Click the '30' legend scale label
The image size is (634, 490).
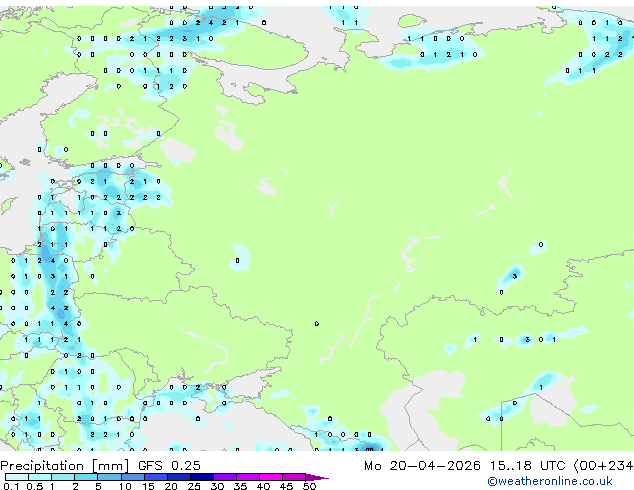tap(217, 486)
